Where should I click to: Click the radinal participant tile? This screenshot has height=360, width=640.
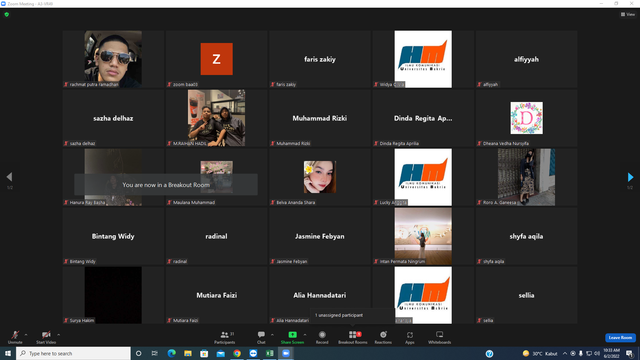[x=216, y=236]
